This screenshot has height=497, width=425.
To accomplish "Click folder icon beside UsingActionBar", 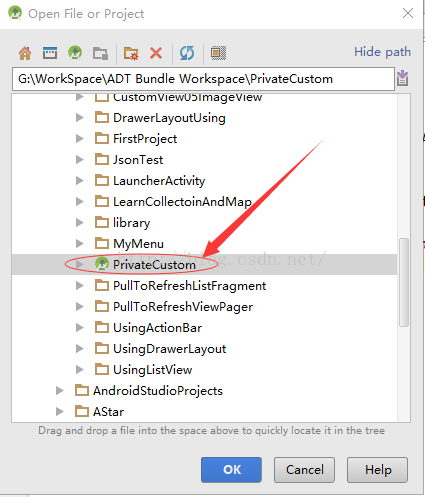I will pos(102,327).
